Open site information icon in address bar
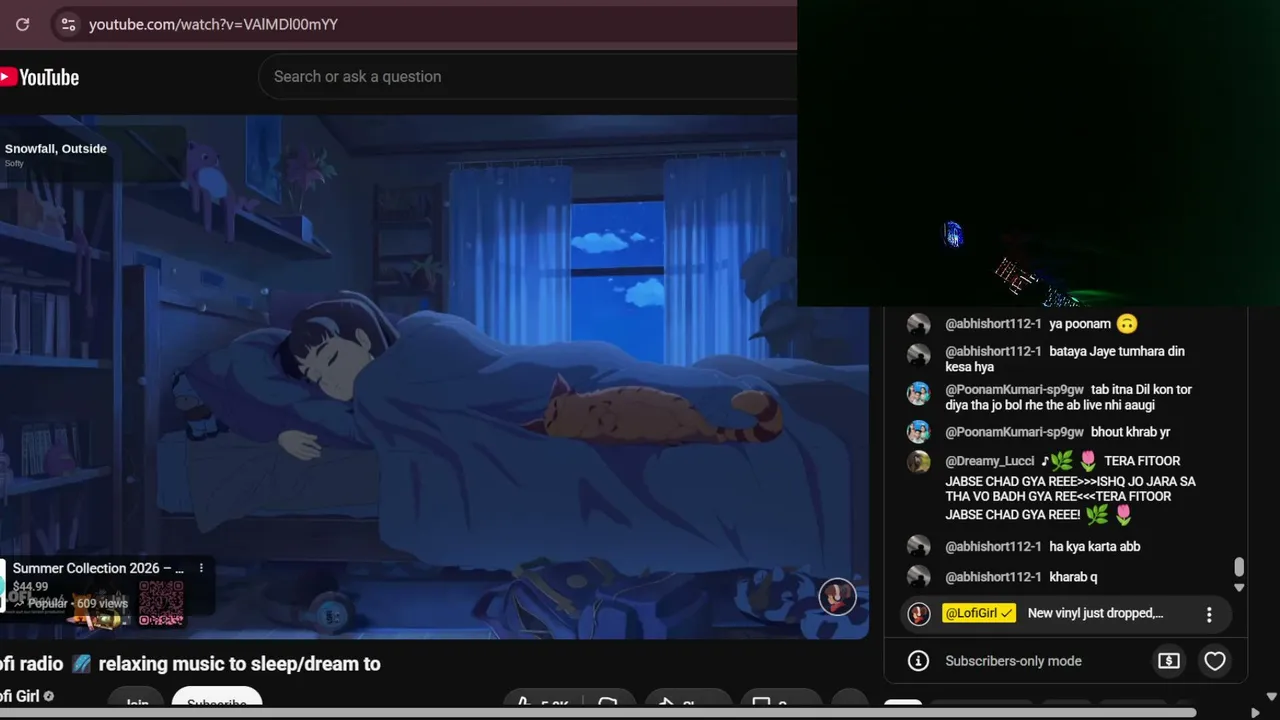Screen dimensions: 1280x720 [68, 24]
